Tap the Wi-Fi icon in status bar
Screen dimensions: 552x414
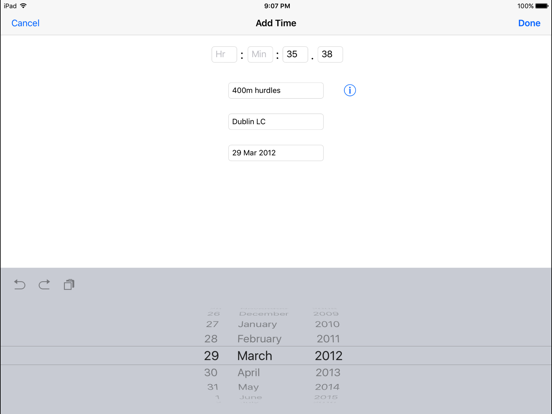tap(23, 6)
